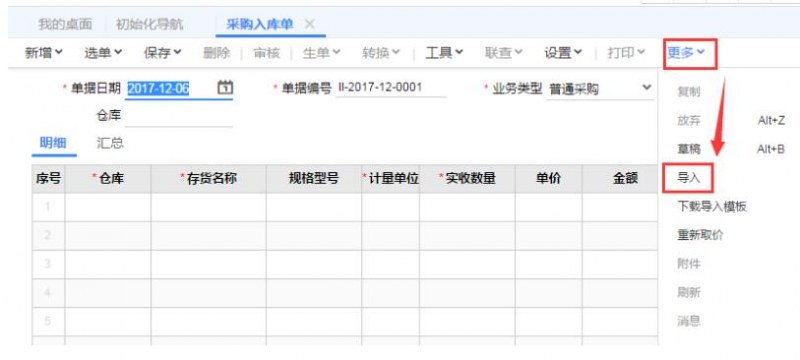Switch to the 明细 tab

pos(53,143)
